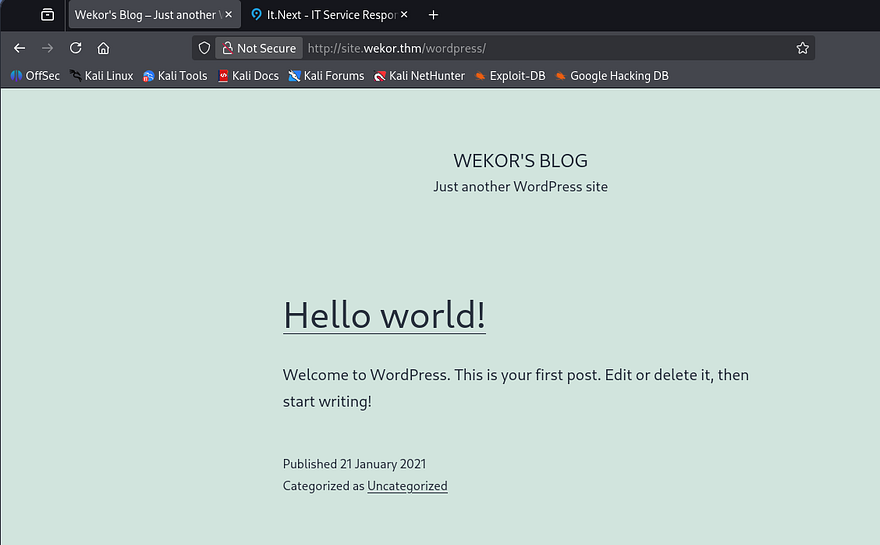This screenshot has width=880, height=545.
Task: Select the Wekor's Blog tab
Action: tap(145, 15)
